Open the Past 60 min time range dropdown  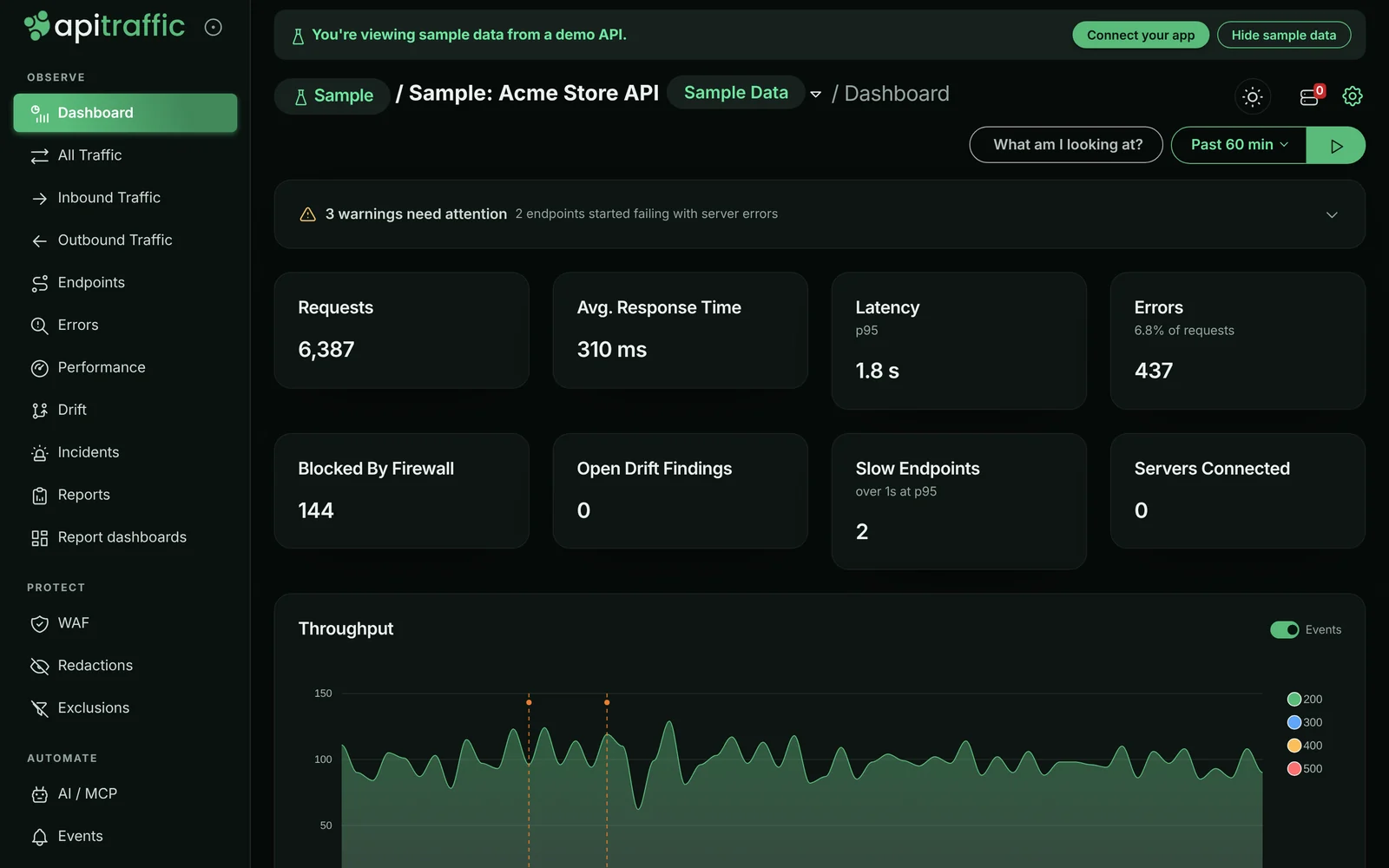1239,145
